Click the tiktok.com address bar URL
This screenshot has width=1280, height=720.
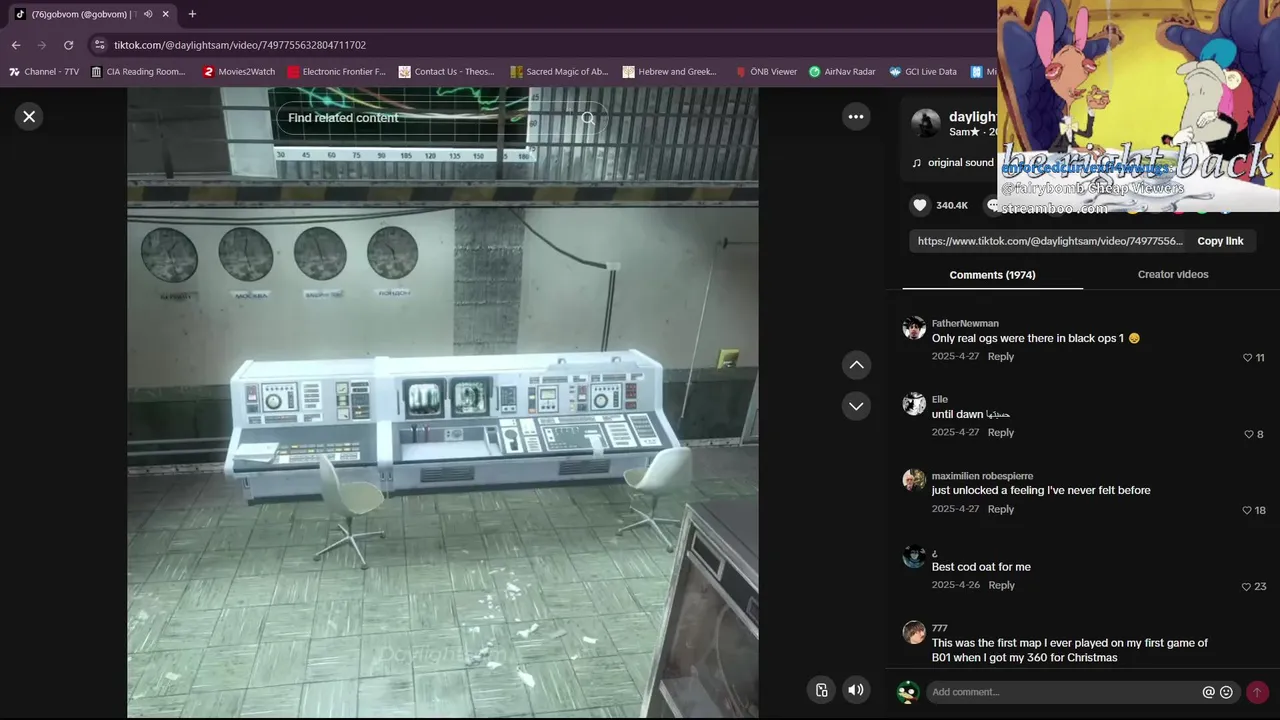(240, 45)
